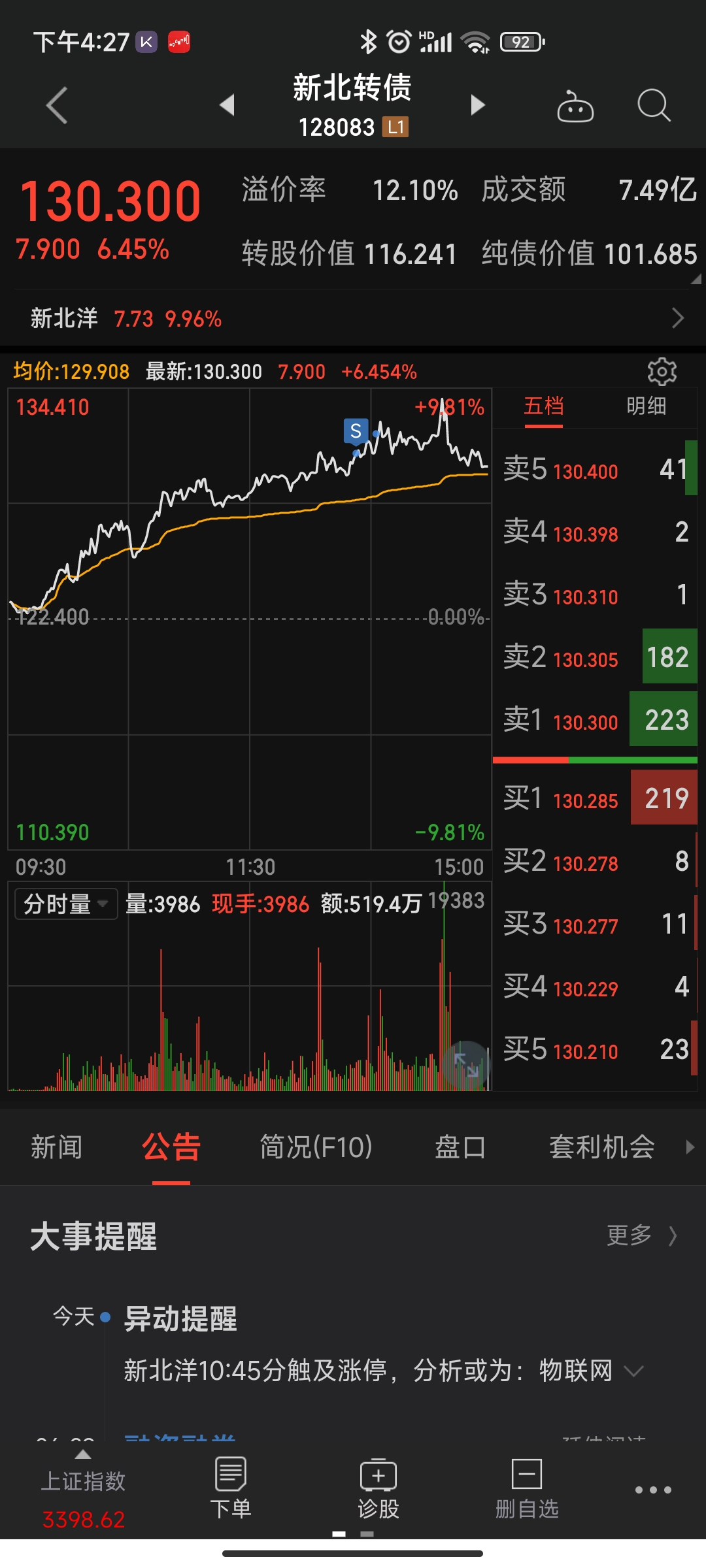Tap 纯债价值 101.685
Viewport: 706px width, 1568px height.
click(x=589, y=253)
